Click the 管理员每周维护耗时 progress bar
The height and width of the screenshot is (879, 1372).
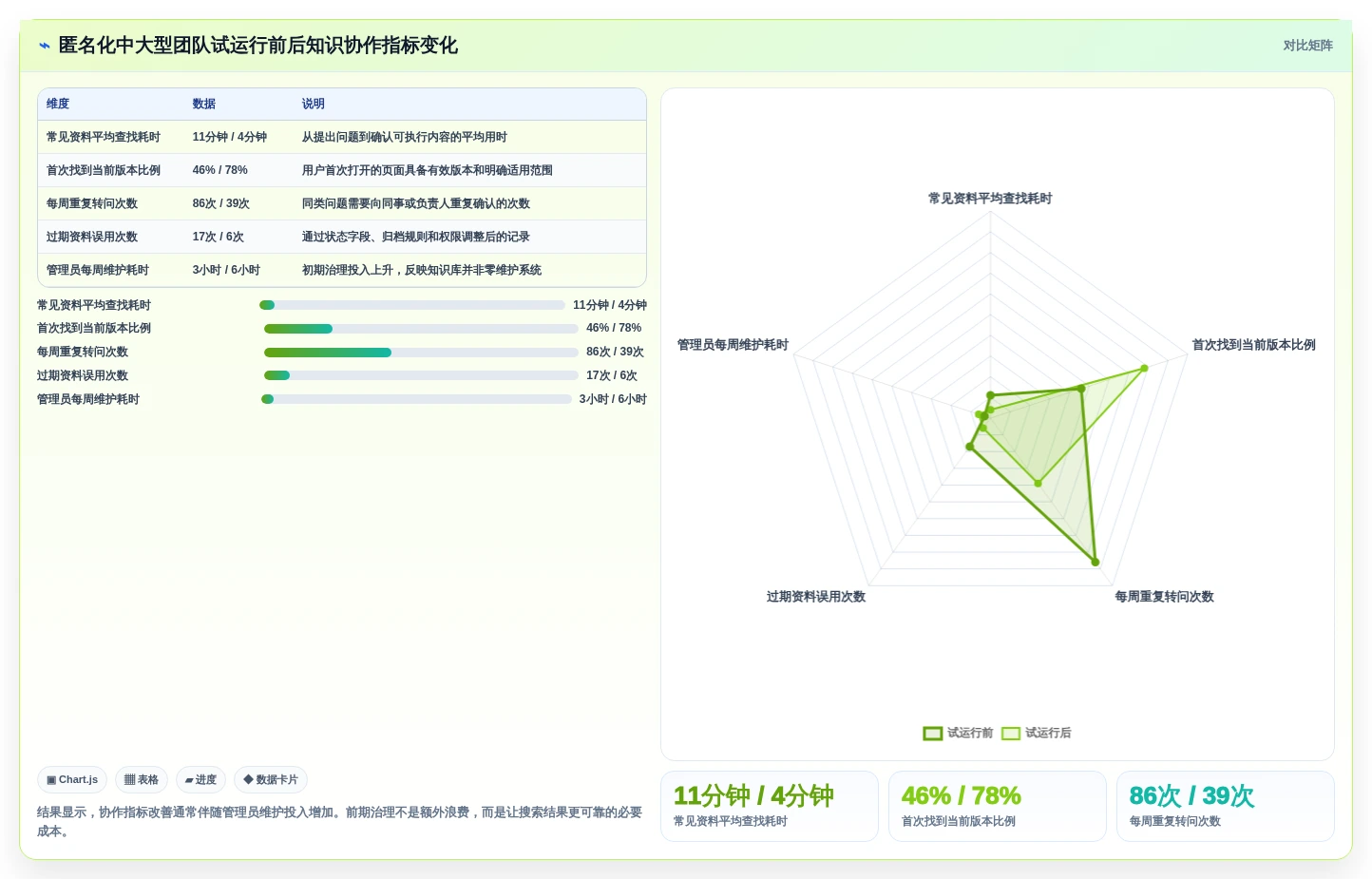point(416,399)
